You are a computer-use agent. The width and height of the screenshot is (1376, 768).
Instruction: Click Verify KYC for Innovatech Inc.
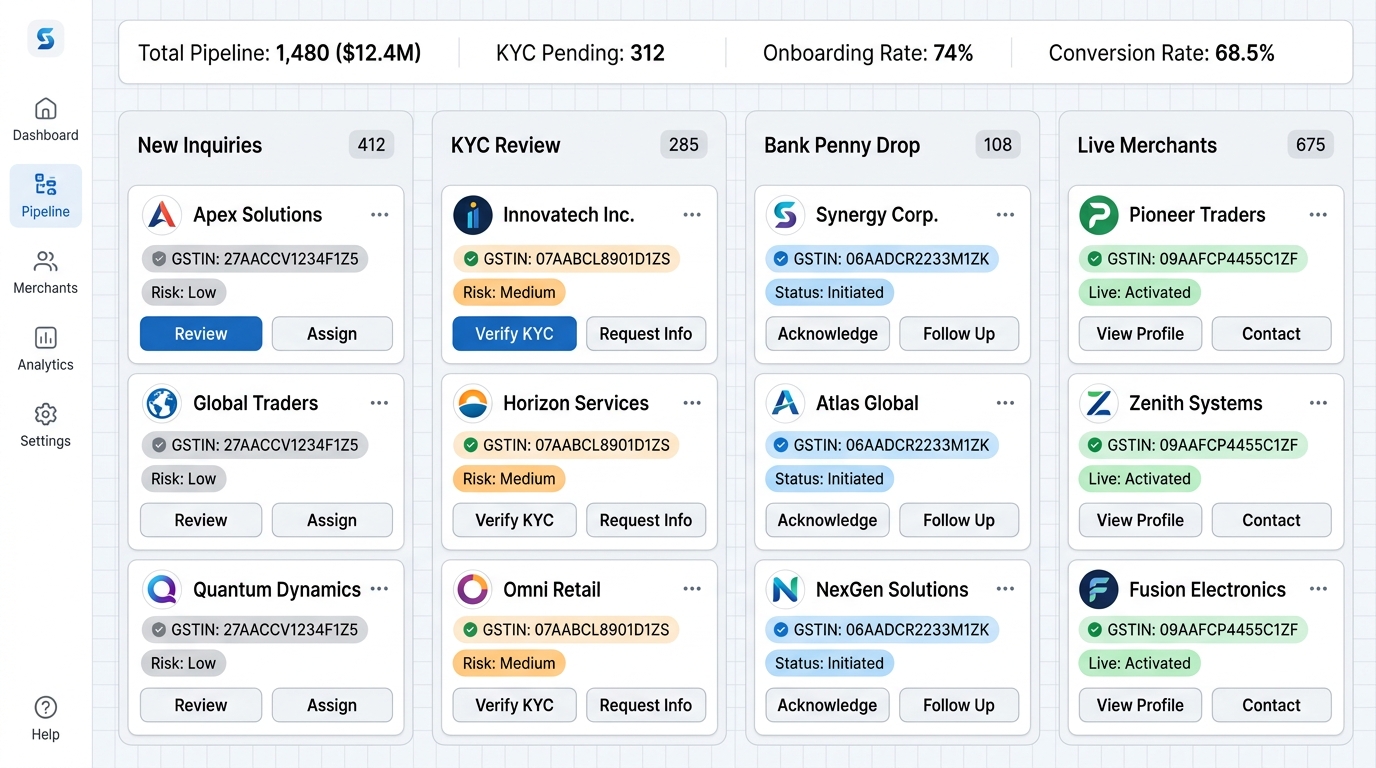click(514, 334)
